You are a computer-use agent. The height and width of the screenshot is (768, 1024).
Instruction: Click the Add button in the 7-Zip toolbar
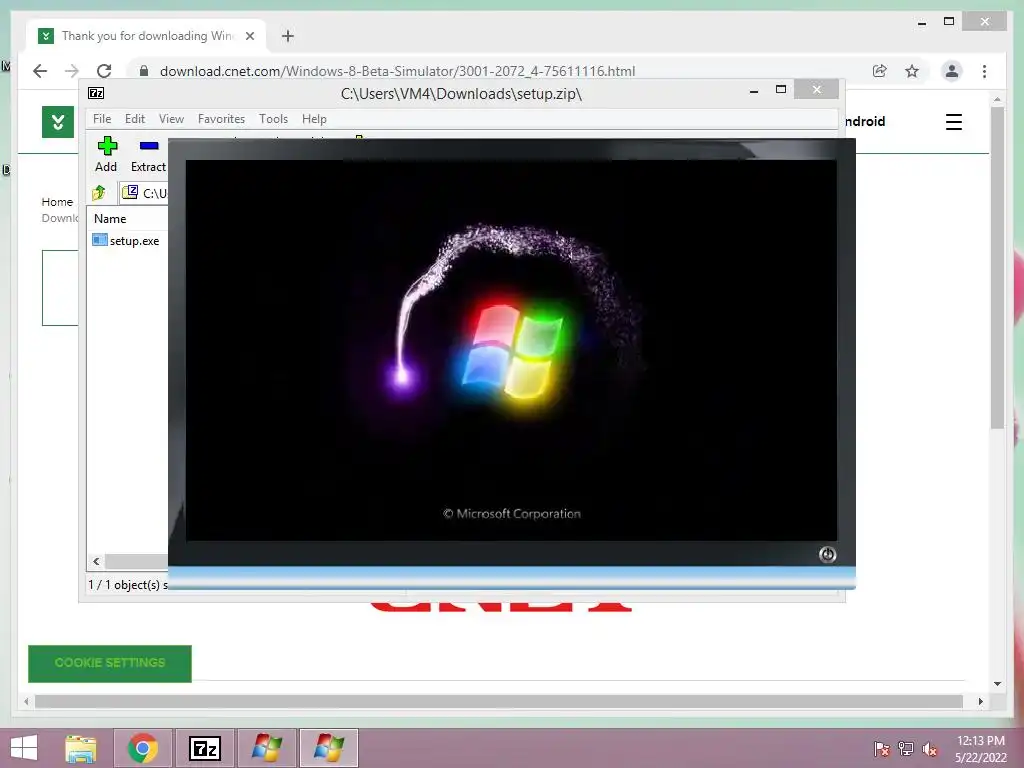click(x=106, y=155)
